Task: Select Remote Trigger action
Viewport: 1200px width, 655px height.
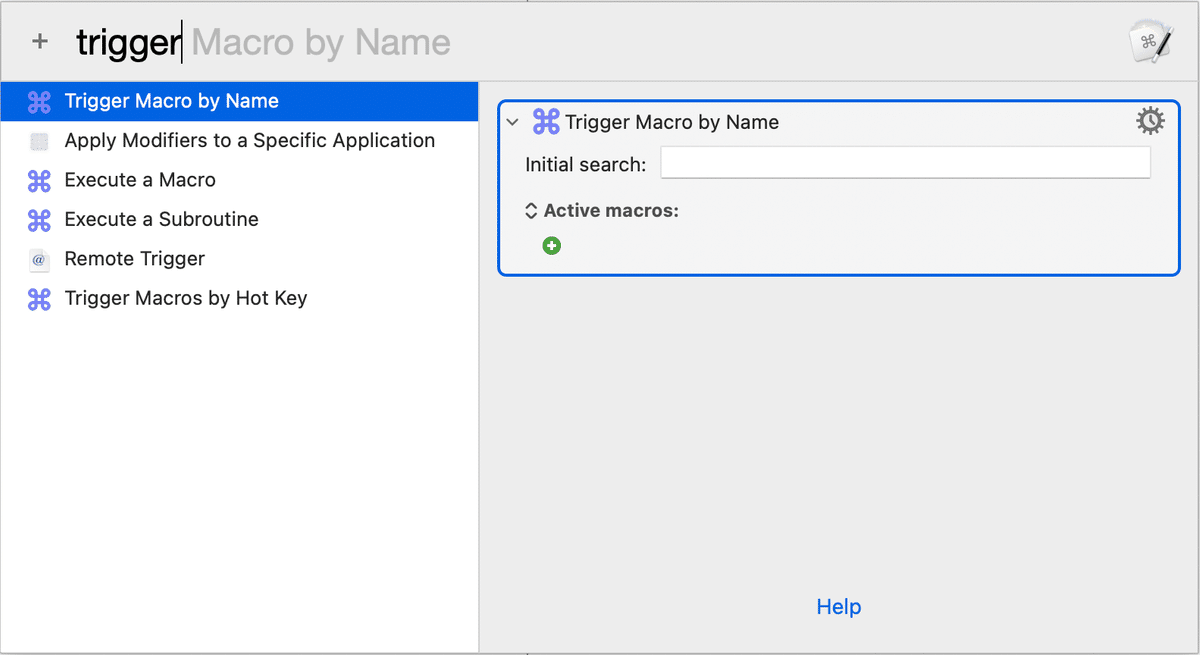Action: (240, 259)
